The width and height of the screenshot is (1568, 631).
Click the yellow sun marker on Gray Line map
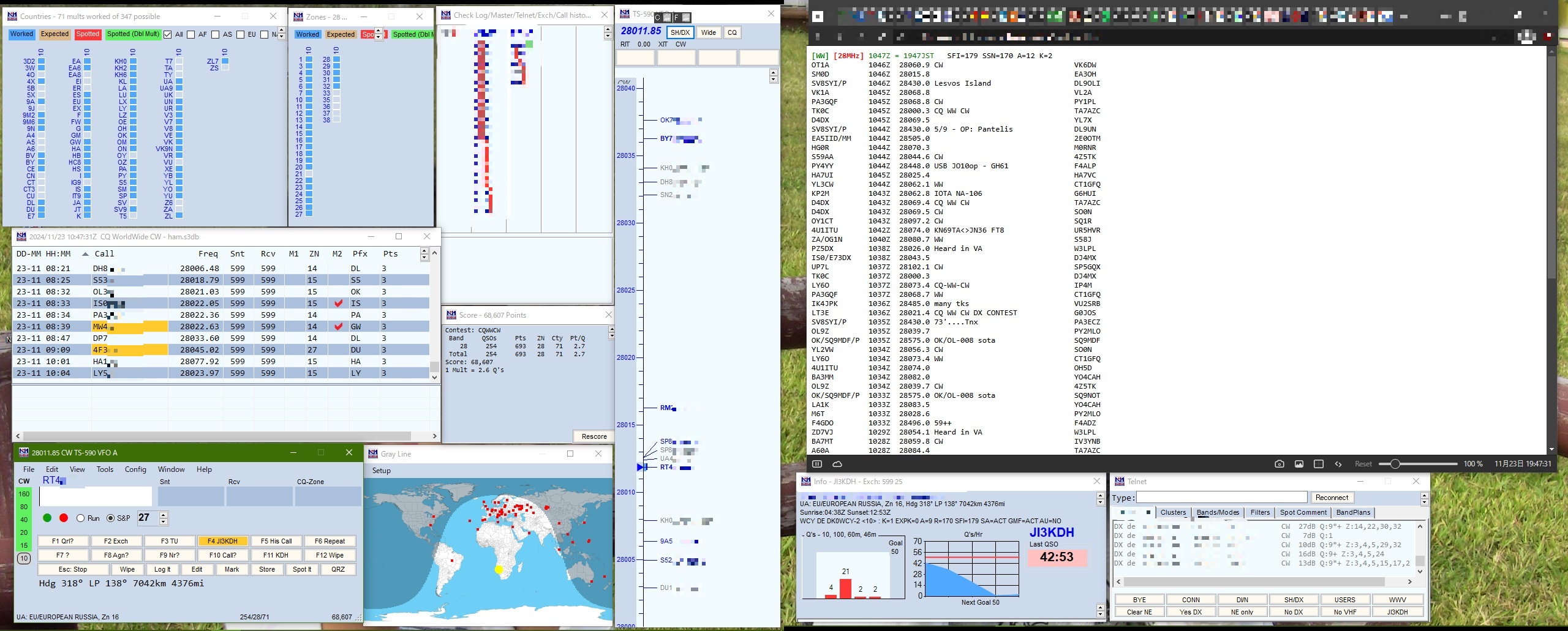pyautogui.click(x=499, y=569)
